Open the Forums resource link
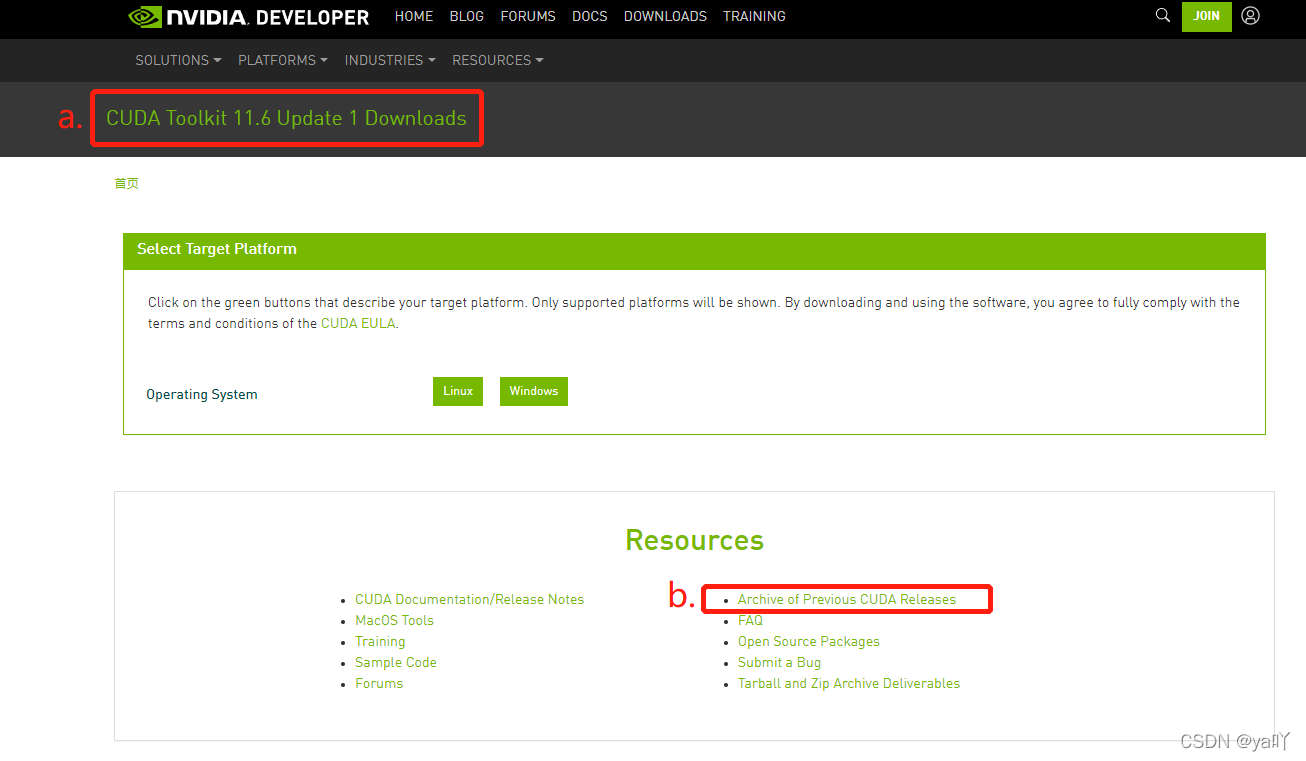Viewport: 1306px width, 761px height. coord(379,684)
